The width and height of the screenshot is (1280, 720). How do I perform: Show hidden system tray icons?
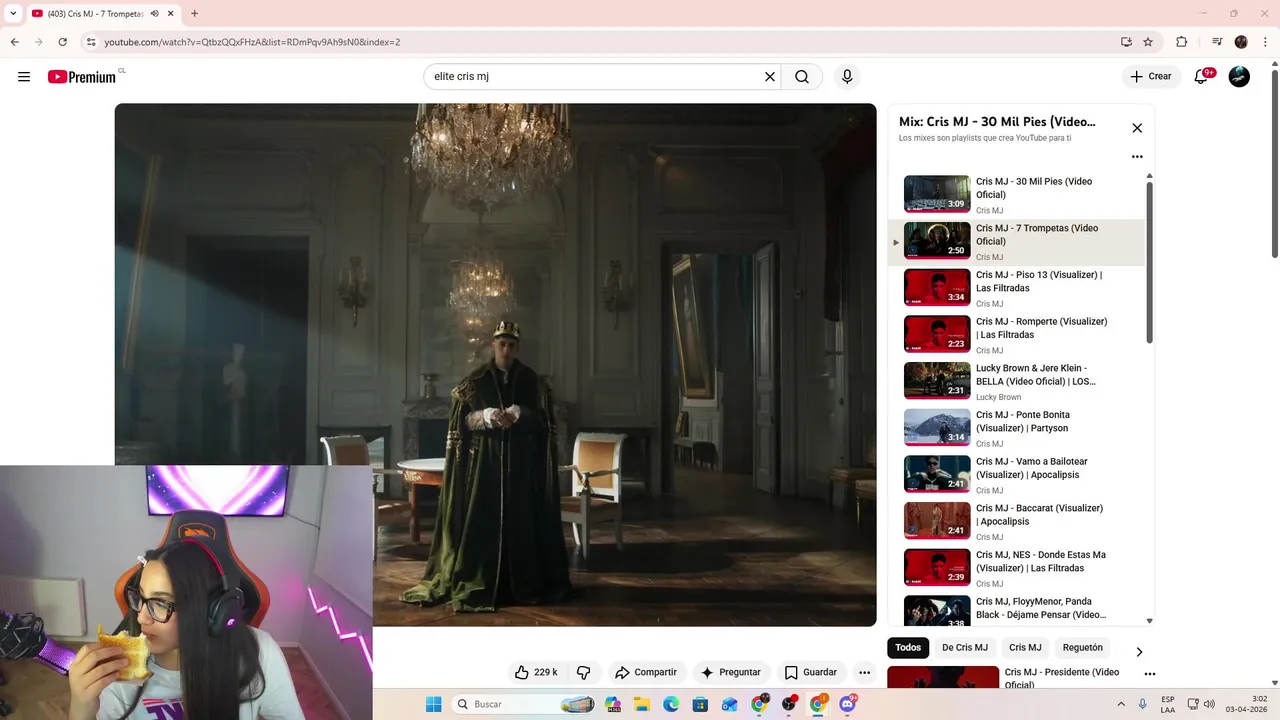point(1121,704)
